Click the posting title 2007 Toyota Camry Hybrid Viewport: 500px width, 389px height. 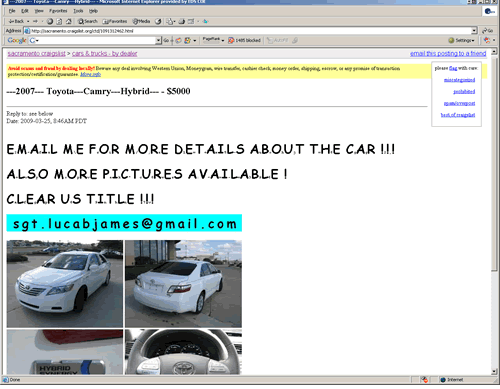pos(98,91)
